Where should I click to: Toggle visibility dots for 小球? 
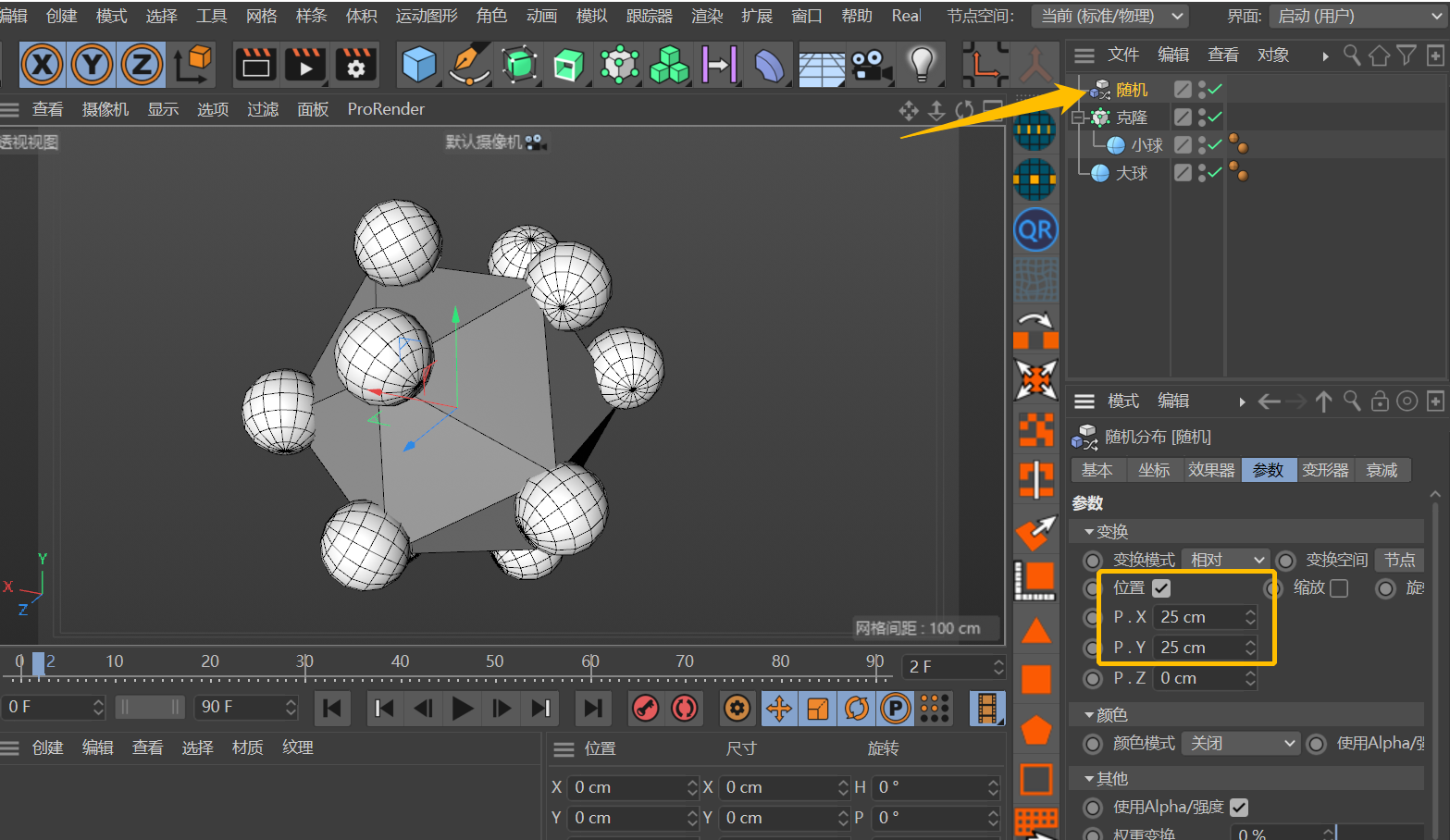tap(1202, 145)
